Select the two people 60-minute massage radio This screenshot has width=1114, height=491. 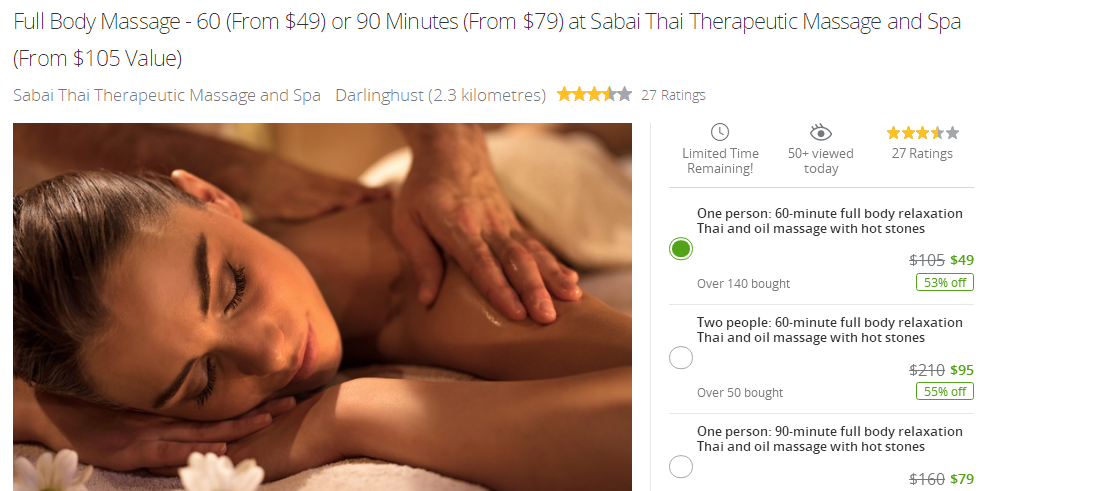681,358
